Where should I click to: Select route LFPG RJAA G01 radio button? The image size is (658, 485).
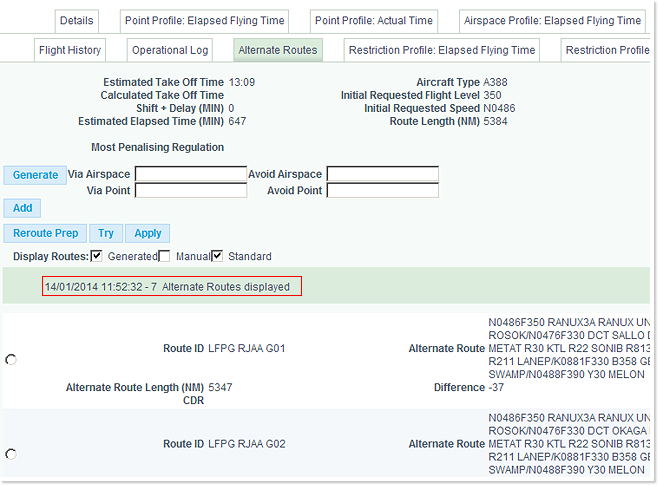[x=11, y=360]
